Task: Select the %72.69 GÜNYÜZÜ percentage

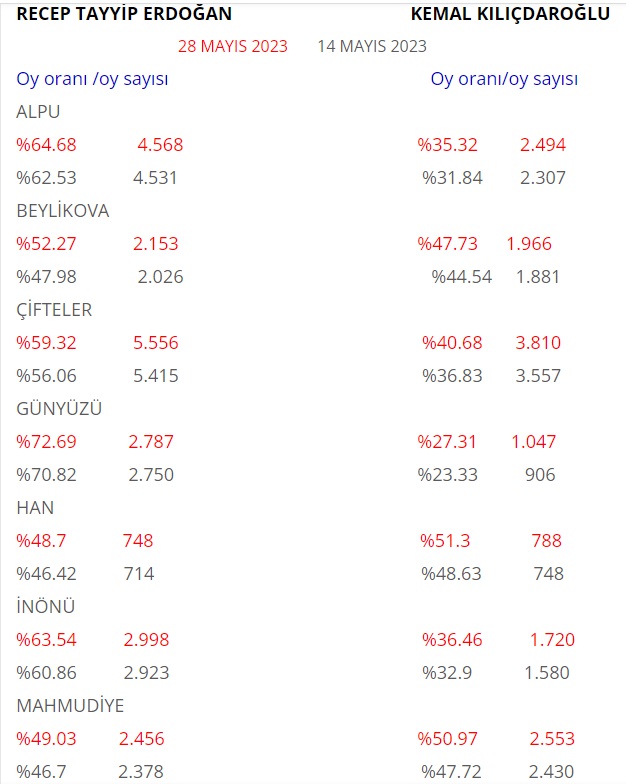Action: pyautogui.click(x=46, y=442)
